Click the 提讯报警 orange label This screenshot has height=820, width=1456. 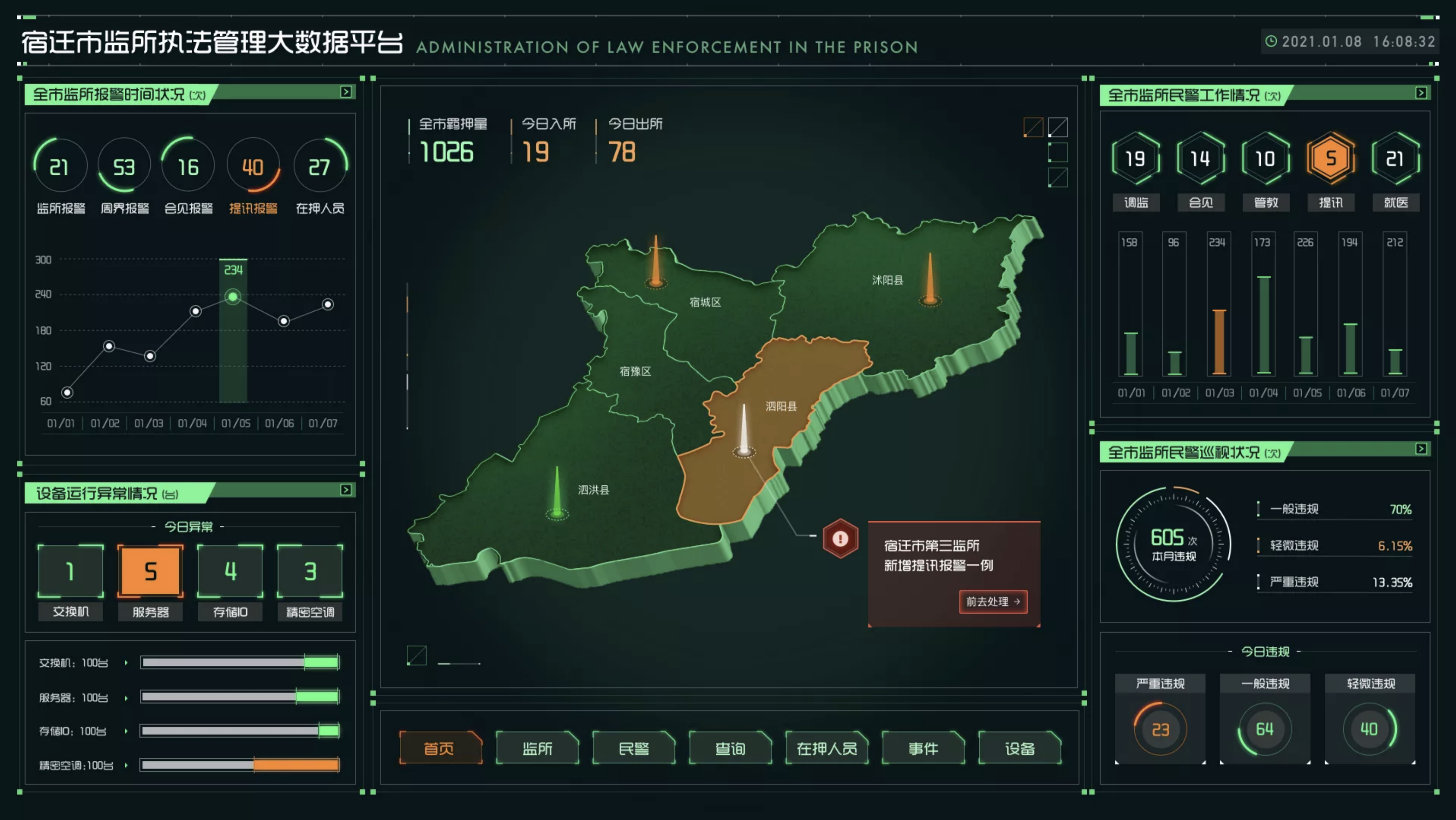pyautogui.click(x=253, y=209)
